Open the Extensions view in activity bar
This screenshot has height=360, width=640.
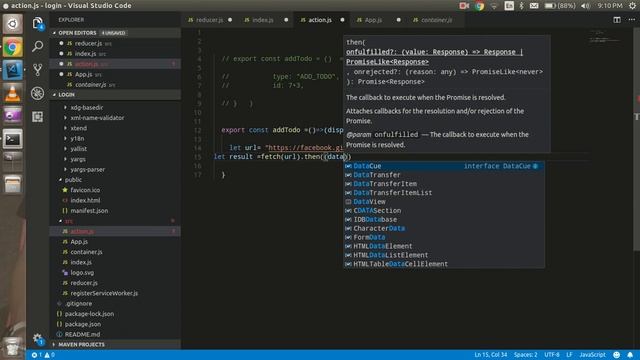[x=38, y=117]
